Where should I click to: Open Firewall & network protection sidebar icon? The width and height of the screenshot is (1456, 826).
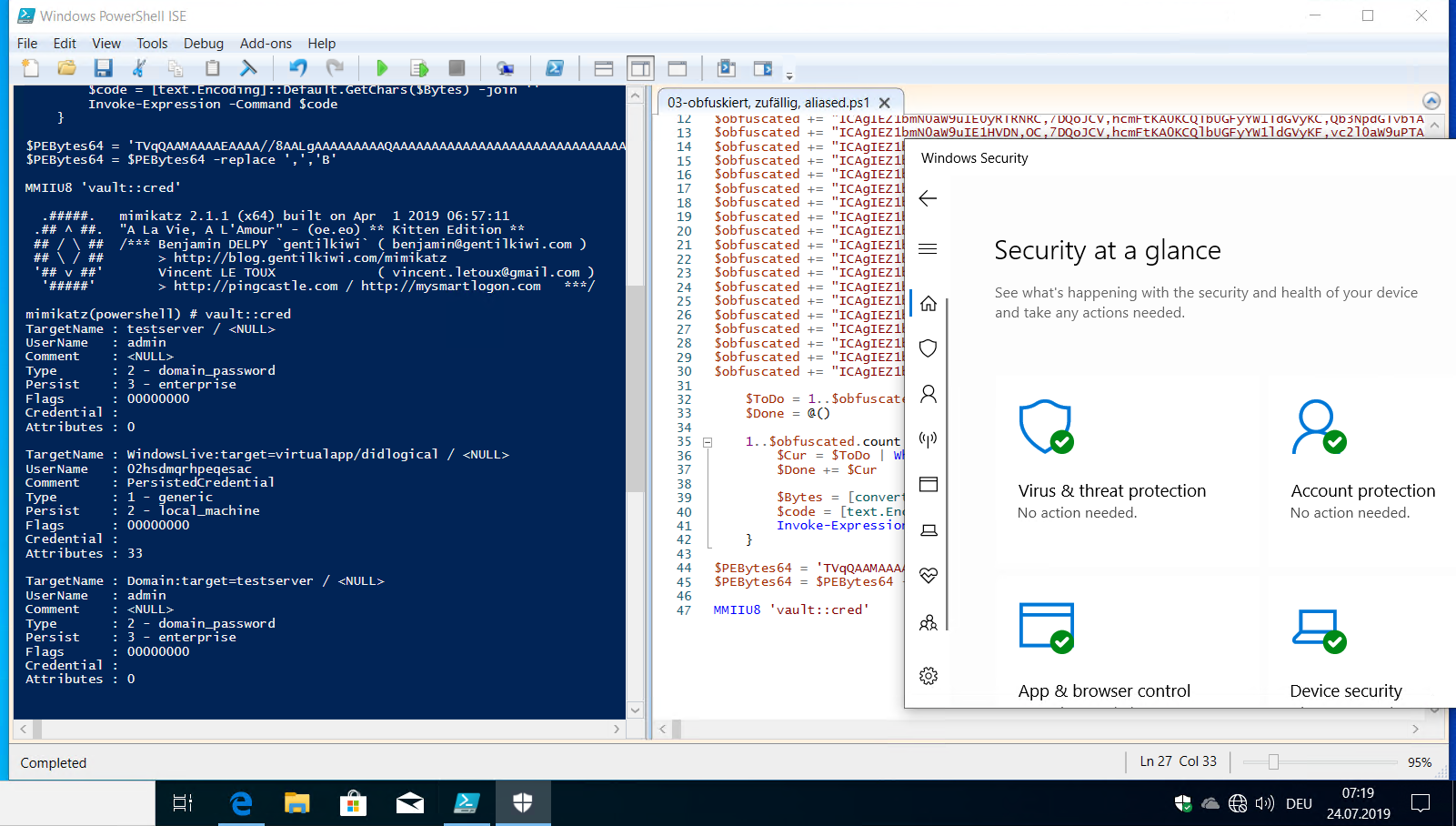click(928, 439)
